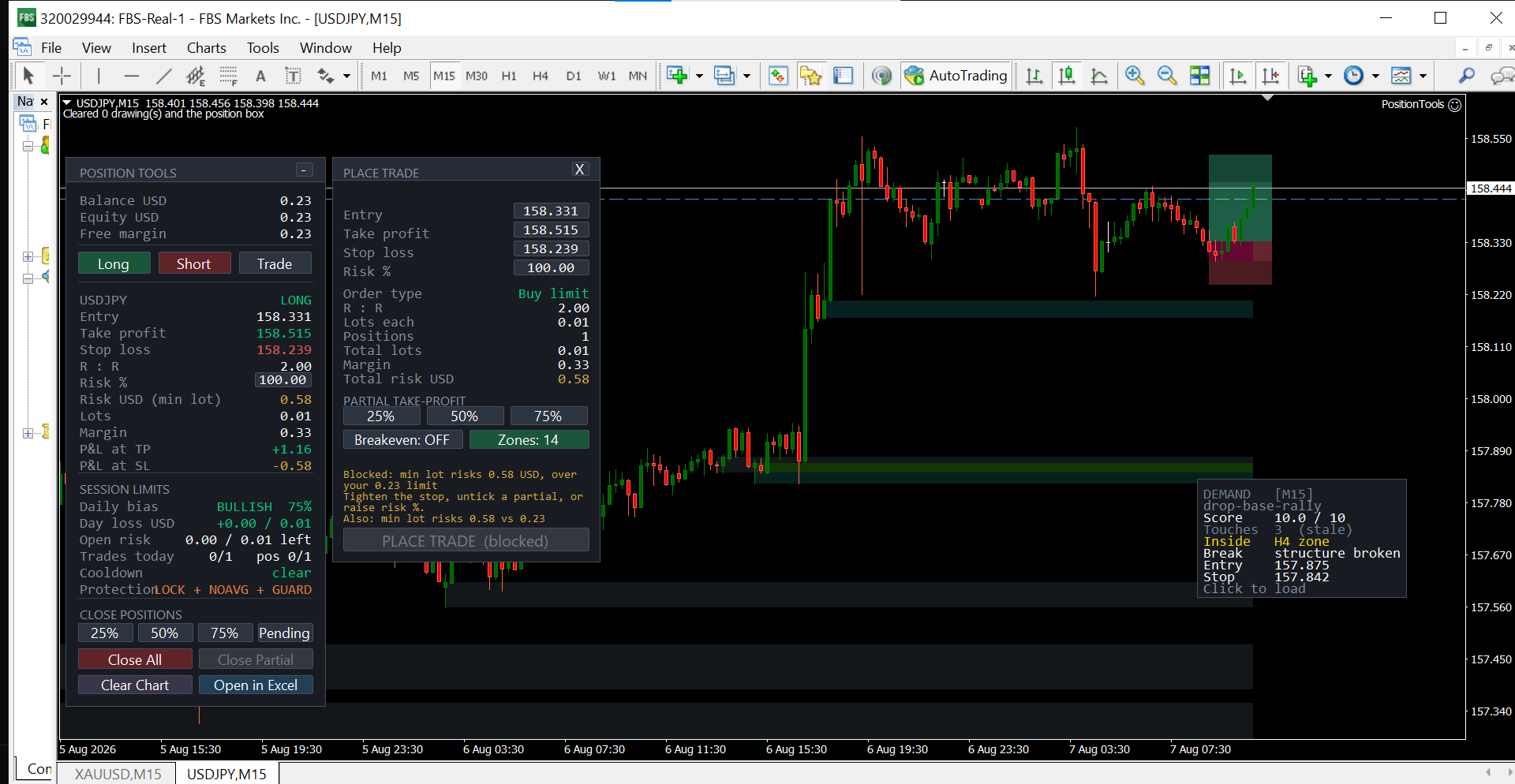
Task: Switch to line chart display
Action: click(x=1099, y=76)
